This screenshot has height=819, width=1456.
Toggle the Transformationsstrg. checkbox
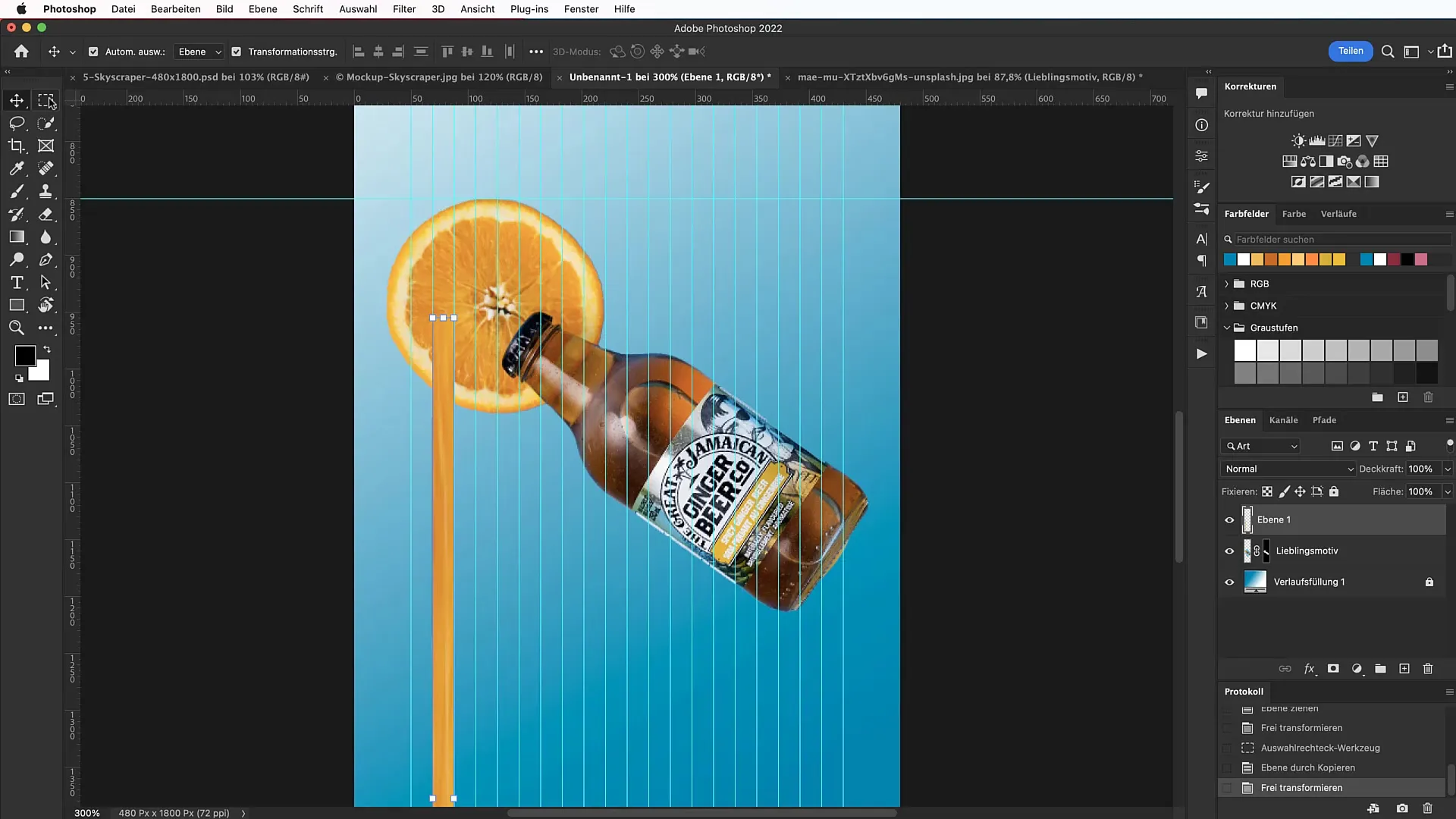(x=236, y=52)
